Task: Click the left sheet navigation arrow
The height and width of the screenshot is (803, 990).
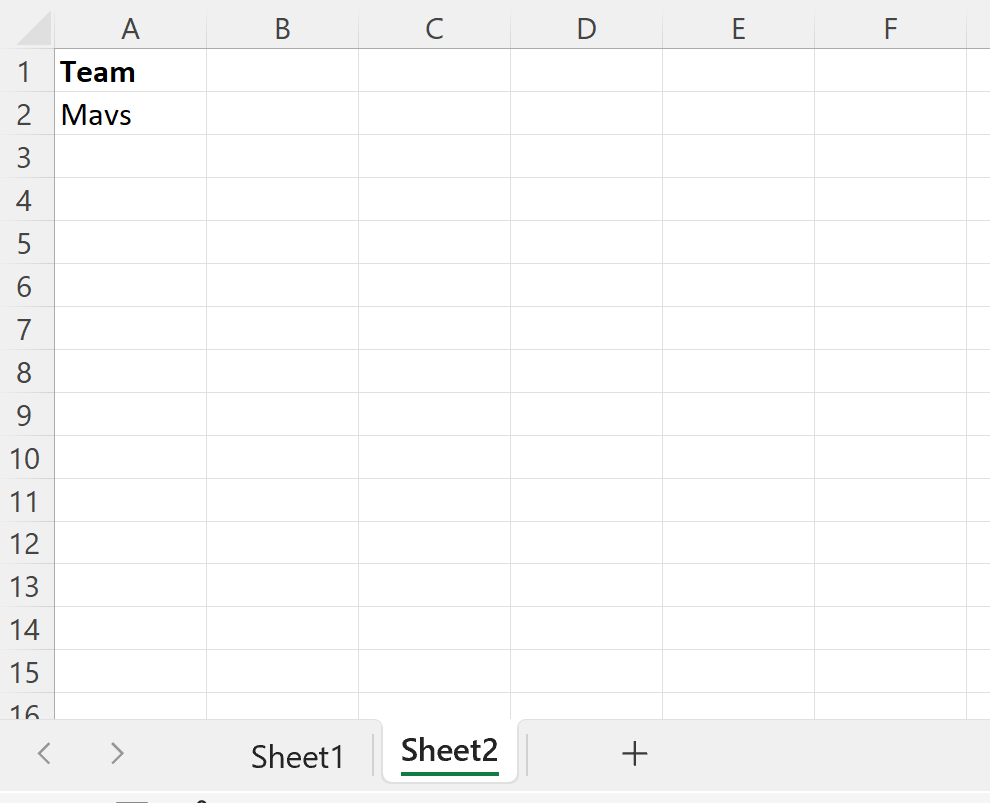Action: coord(44,753)
